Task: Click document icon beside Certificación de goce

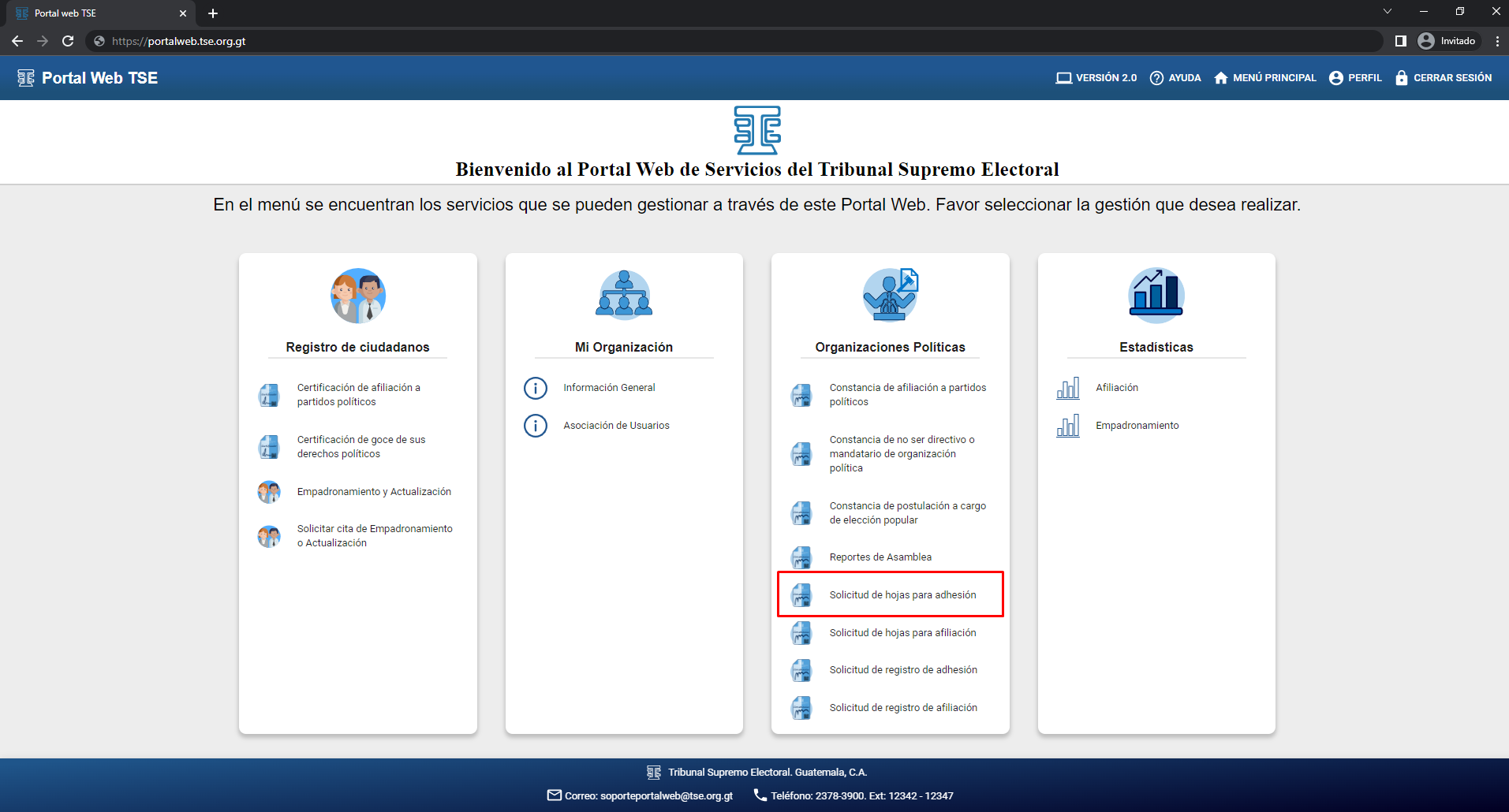Action: point(269,447)
